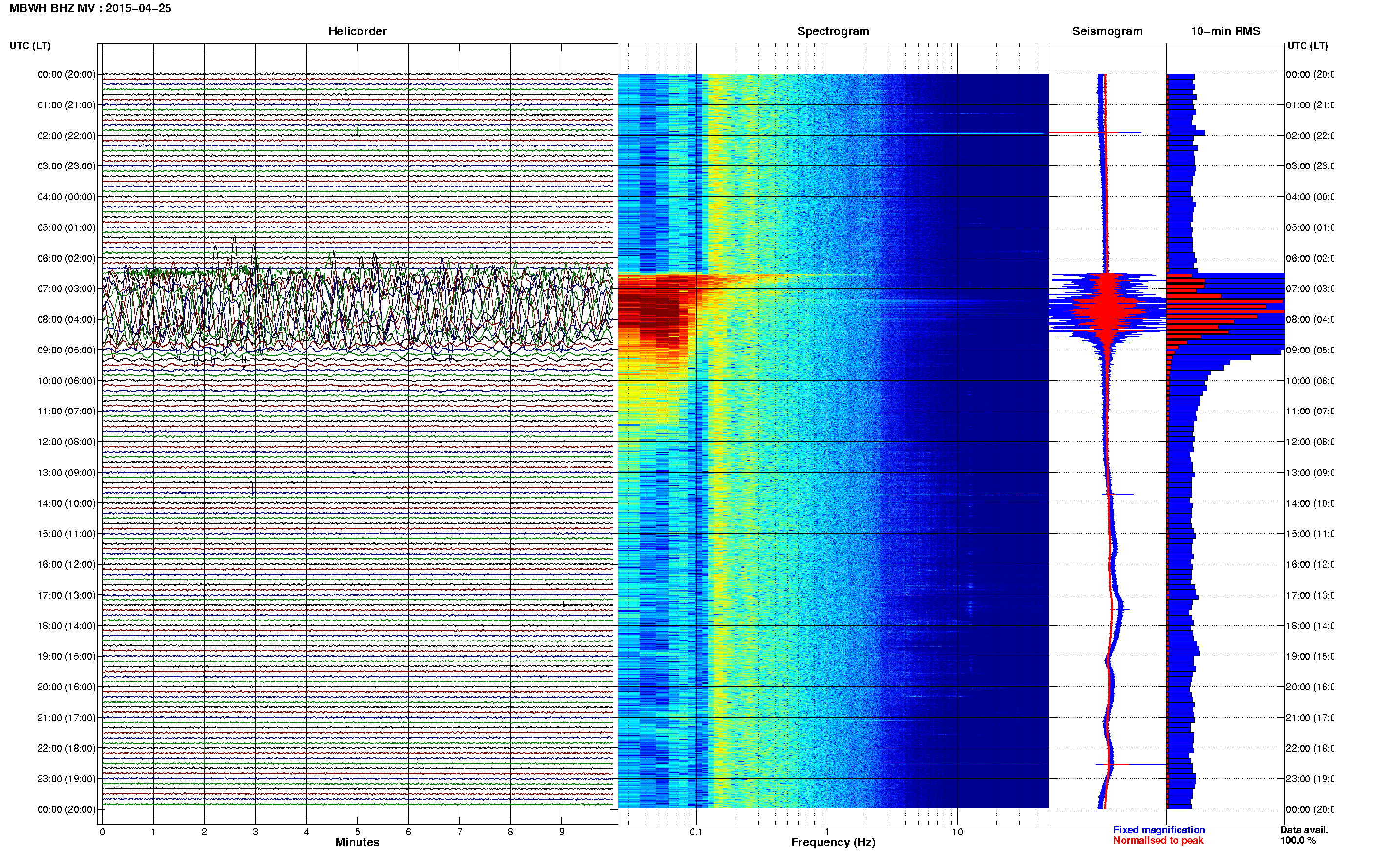Click the 'Normalised to peak' legend entry
The image size is (1389, 868).
coord(1158,841)
